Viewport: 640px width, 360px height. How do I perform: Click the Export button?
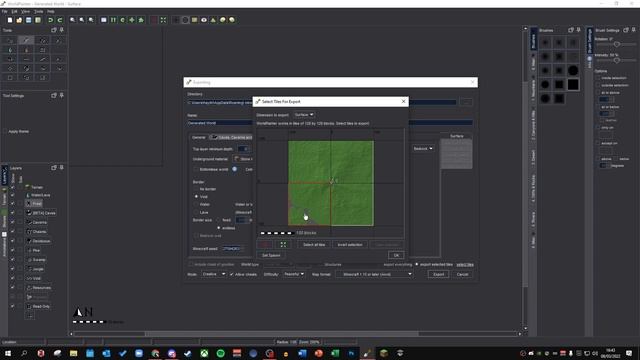point(439,274)
